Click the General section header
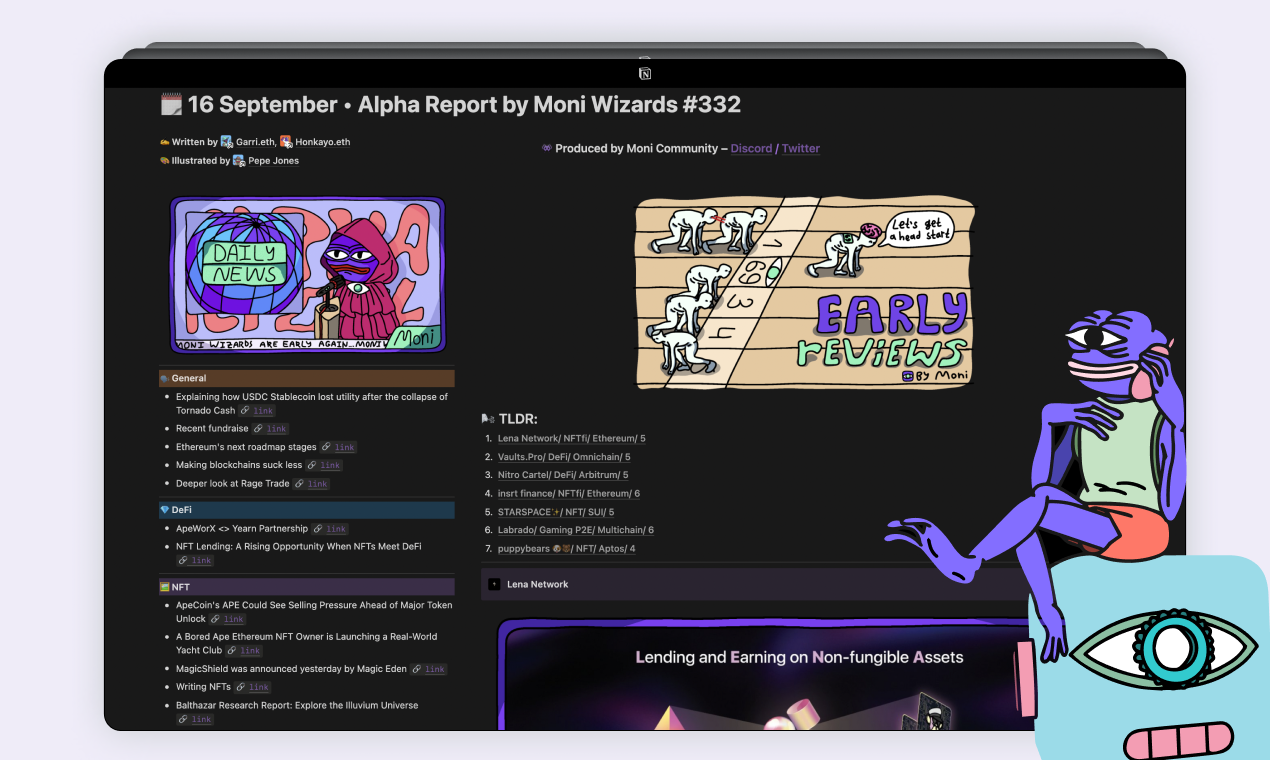 click(x=306, y=378)
